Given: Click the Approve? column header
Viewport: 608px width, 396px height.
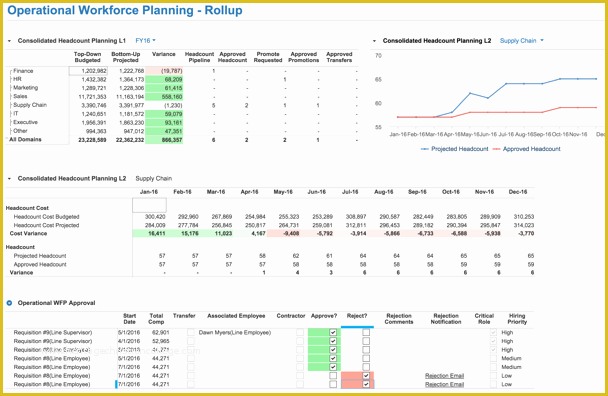Looking at the screenshot, I should [324, 316].
